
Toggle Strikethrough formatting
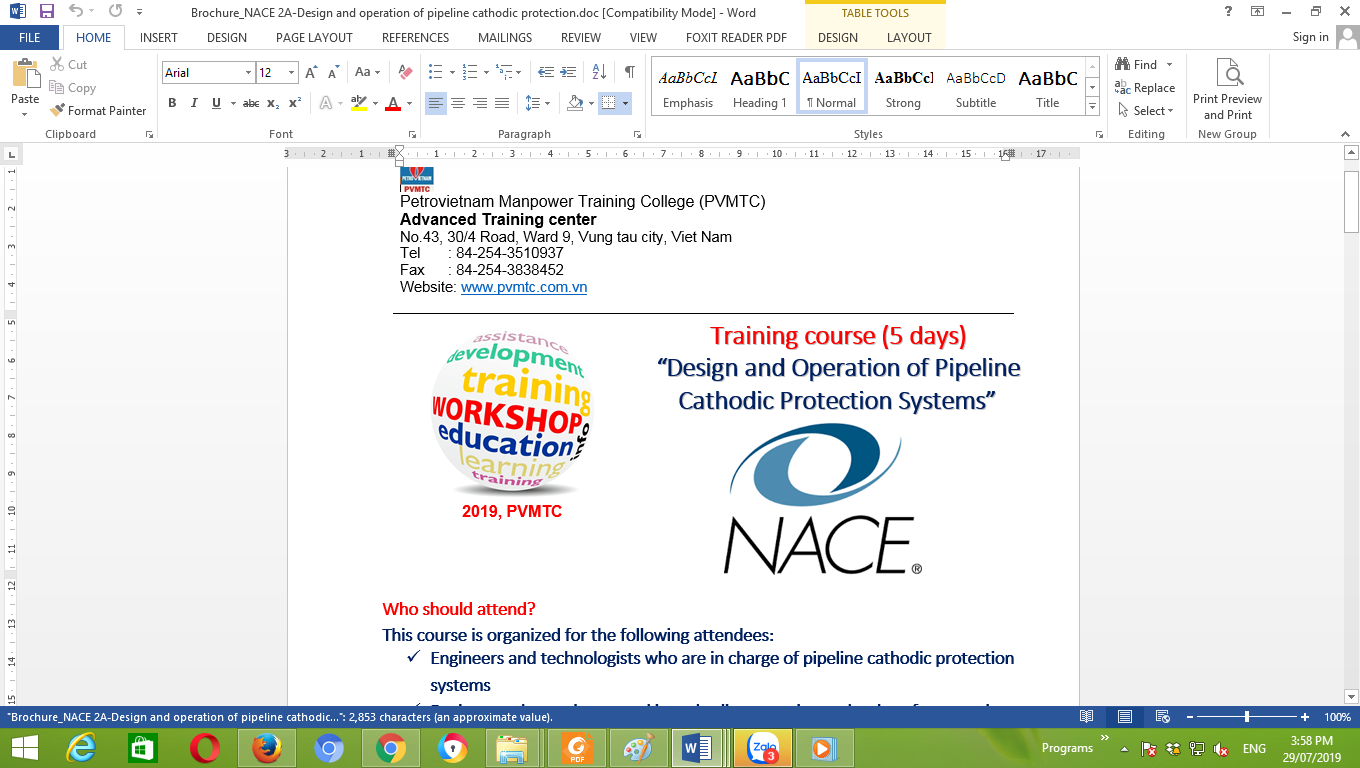point(251,103)
